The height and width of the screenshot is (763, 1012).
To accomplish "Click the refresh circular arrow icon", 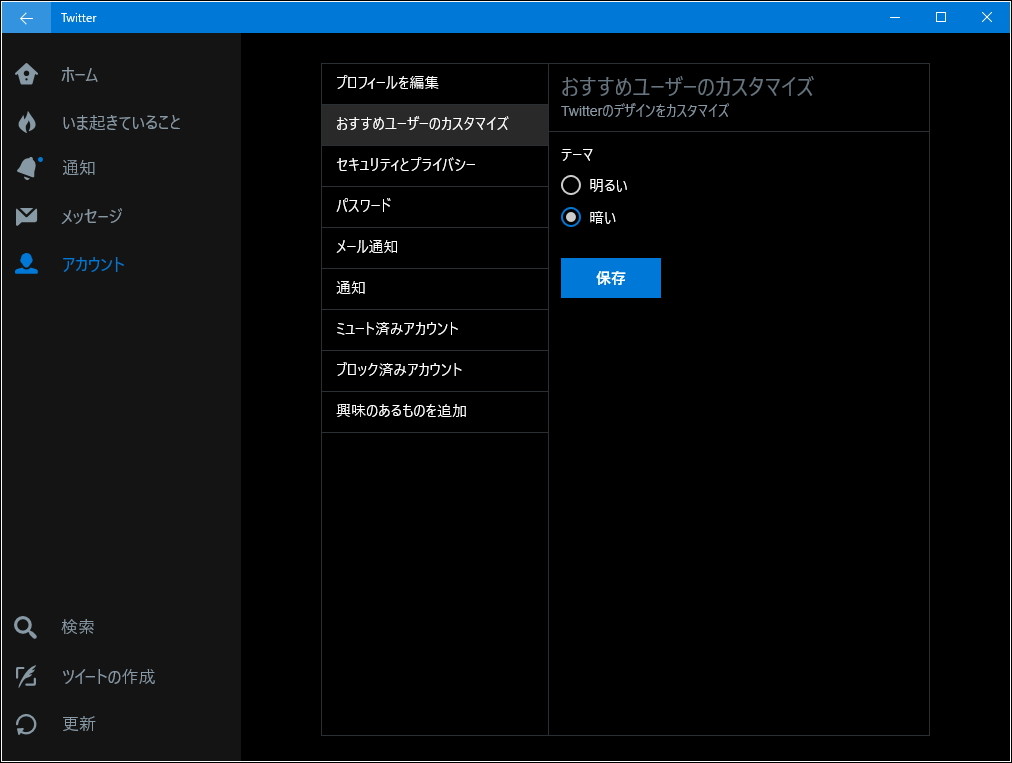I will (26, 724).
